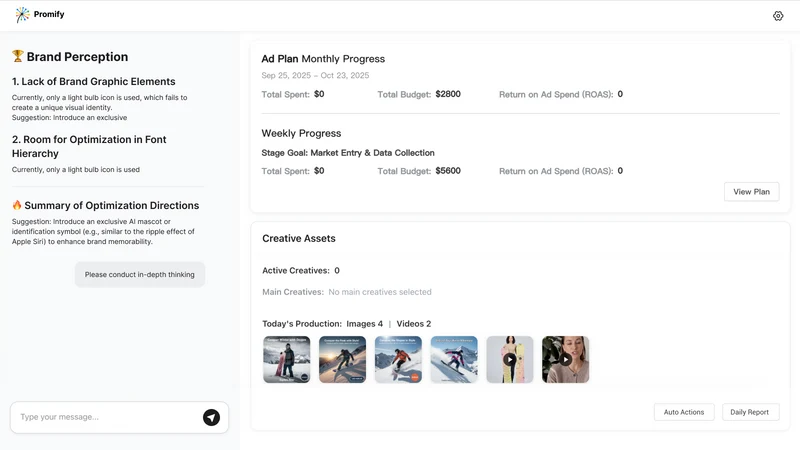Click the 'Please conduct in-depth thinking' message bubble
Viewport: 800px width, 450px height.
pos(140,274)
